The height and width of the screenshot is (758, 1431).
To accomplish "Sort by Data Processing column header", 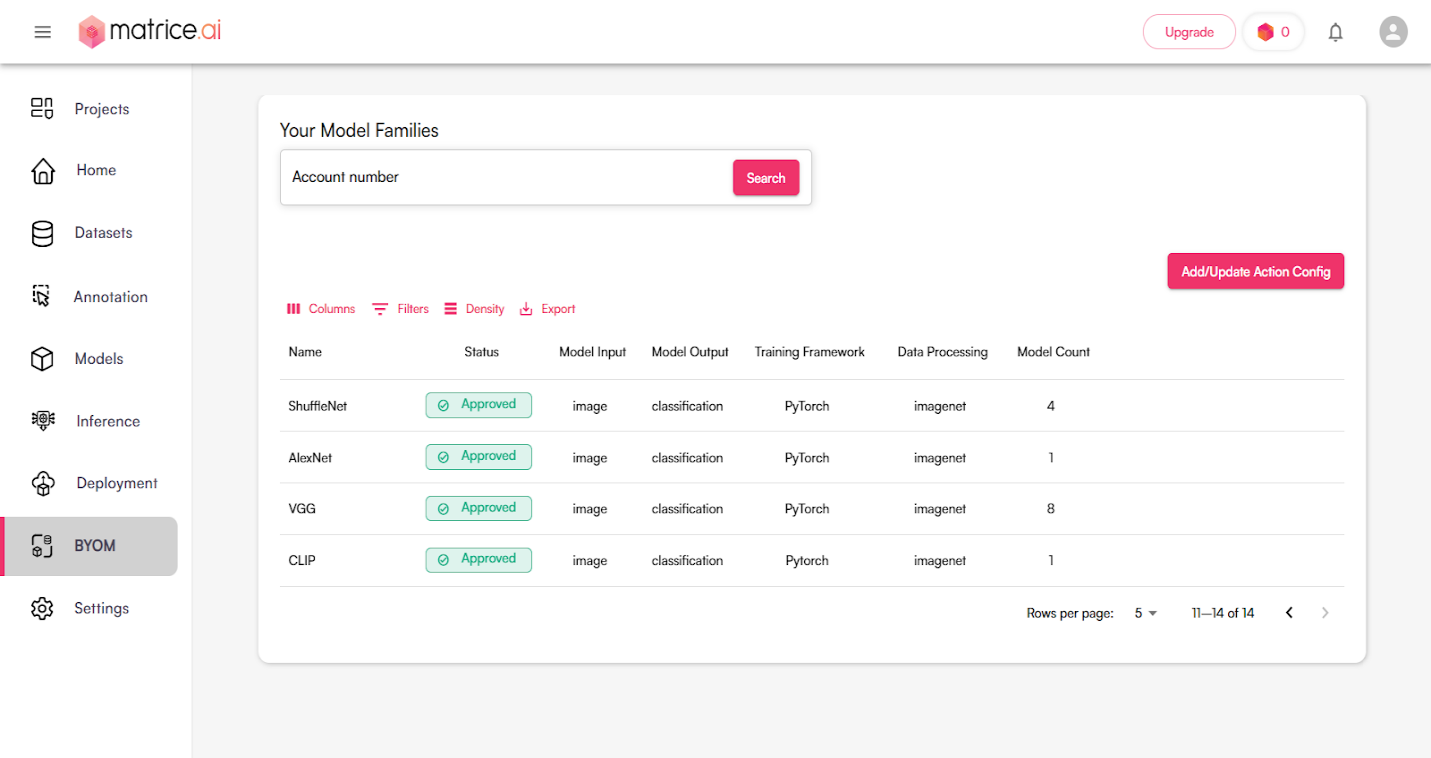I will coord(943,352).
